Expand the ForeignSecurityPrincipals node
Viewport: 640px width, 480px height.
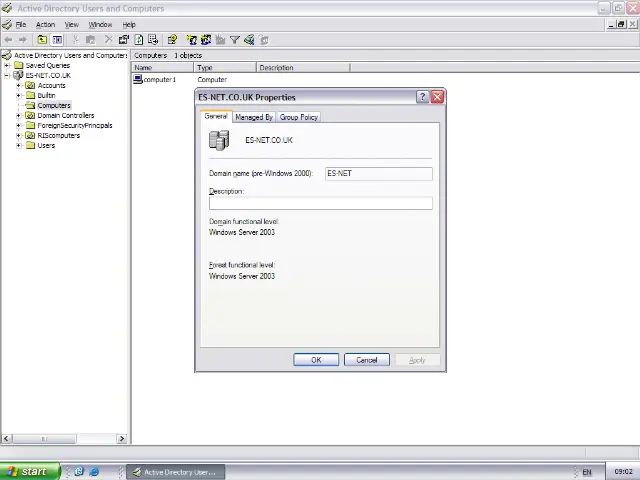18,125
